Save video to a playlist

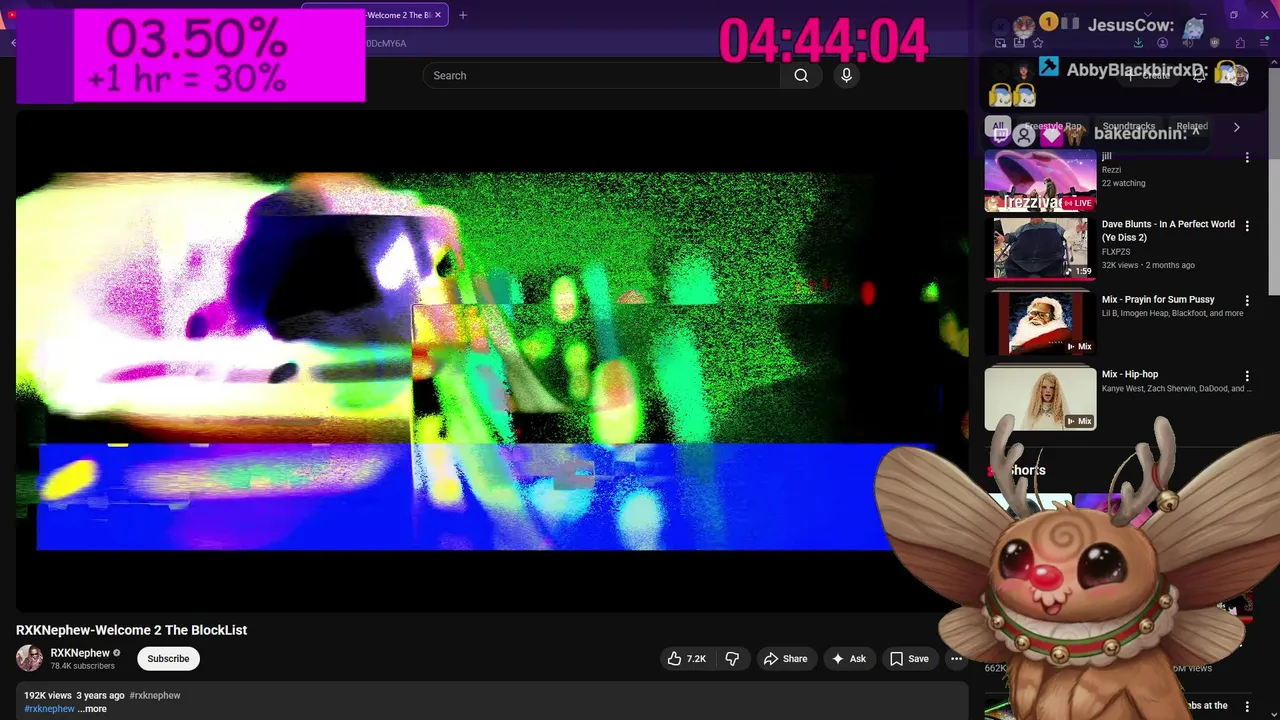(x=909, y=658)
